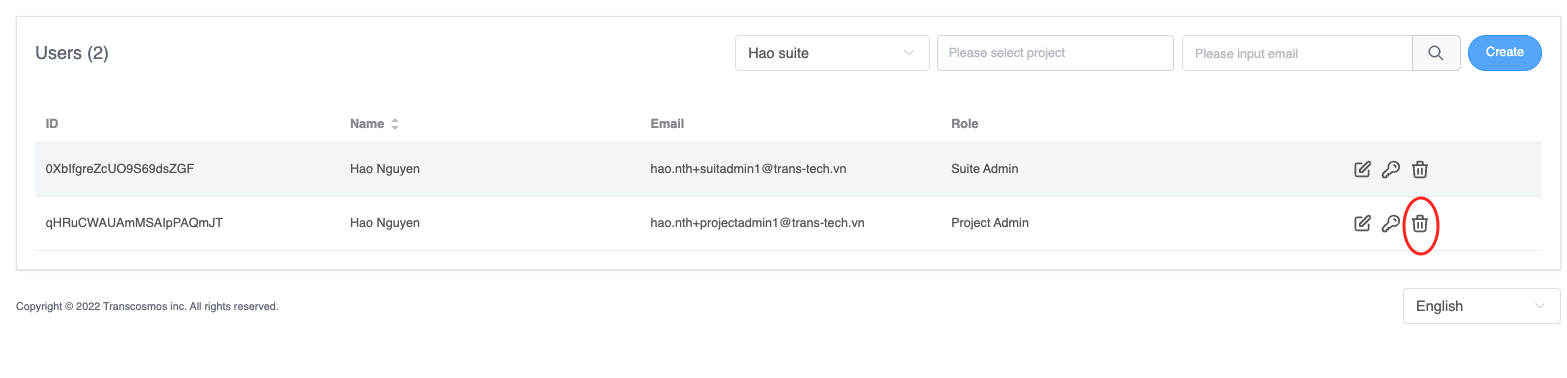
Task: Click the Users (2) heading
Action: 72,53
